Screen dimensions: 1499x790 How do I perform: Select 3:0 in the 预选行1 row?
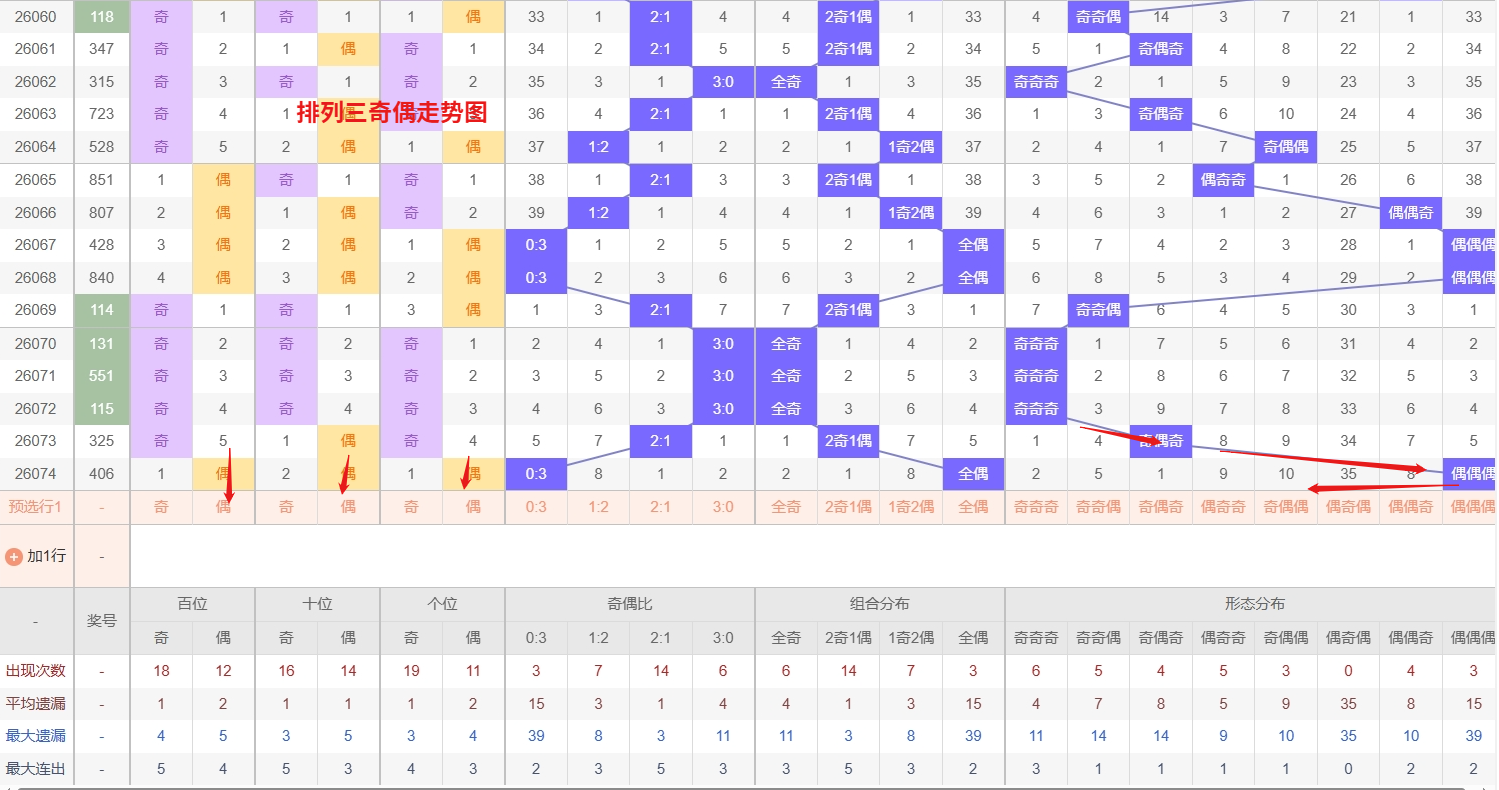723,507
